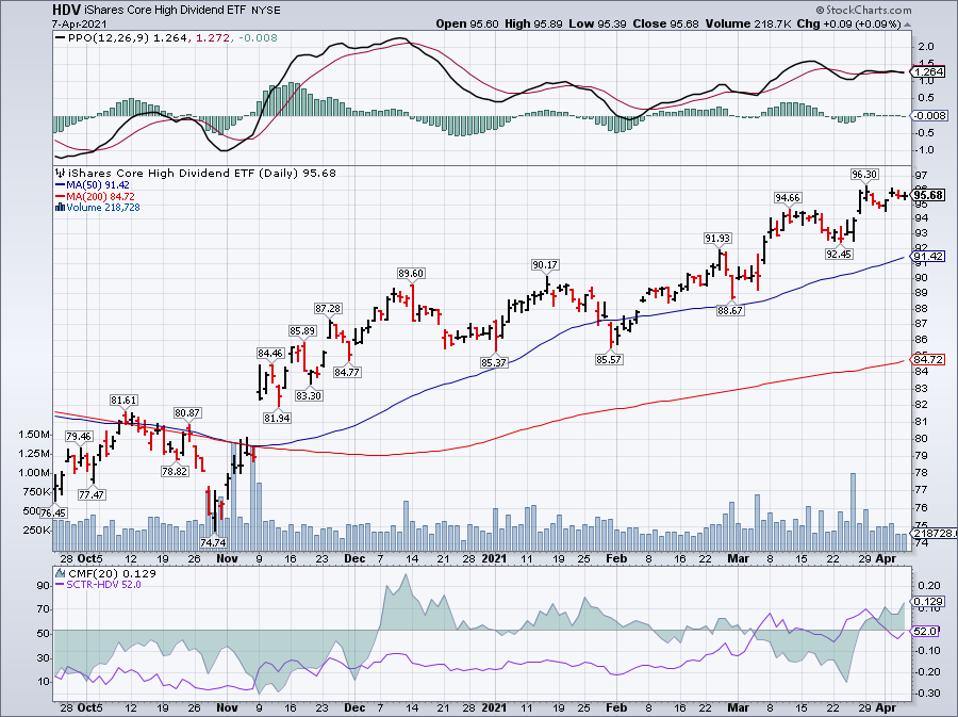Click the SCTR-HDV 52.0 legend label
This screenshot has width=958, height=717.
(103, 584)
